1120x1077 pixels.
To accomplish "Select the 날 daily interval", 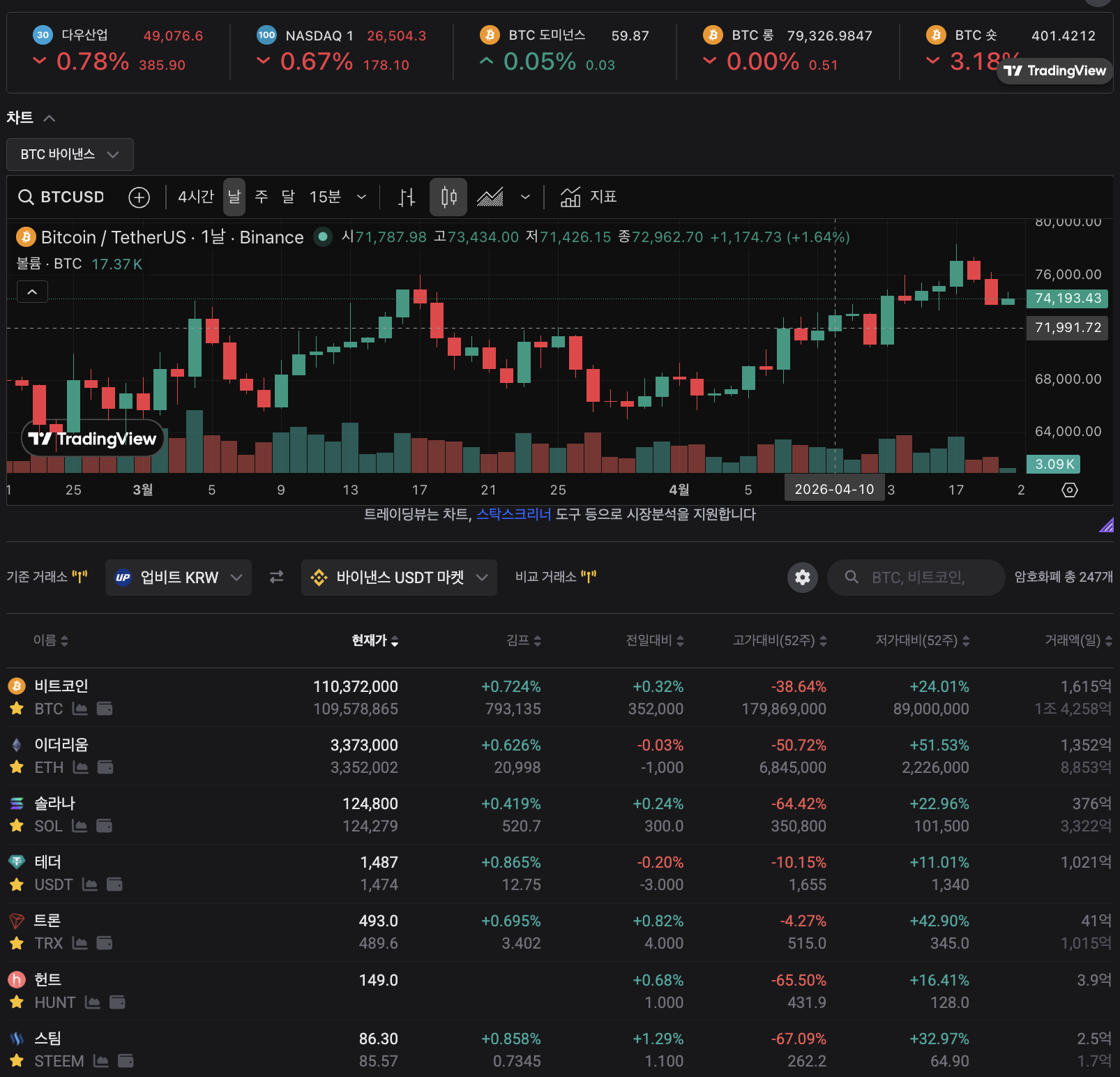I will (234, 197).
